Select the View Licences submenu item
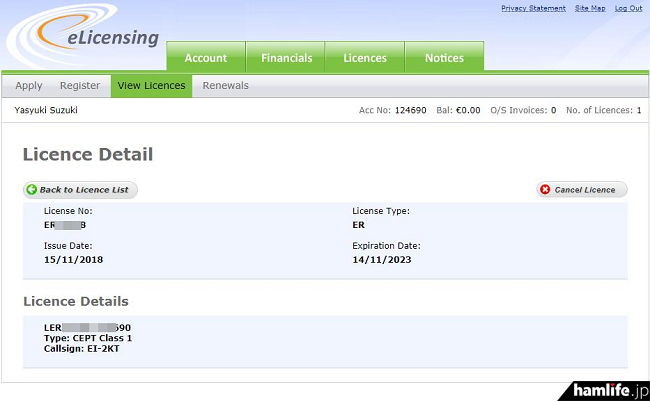The image size is (650, 401). coord(151,86)
